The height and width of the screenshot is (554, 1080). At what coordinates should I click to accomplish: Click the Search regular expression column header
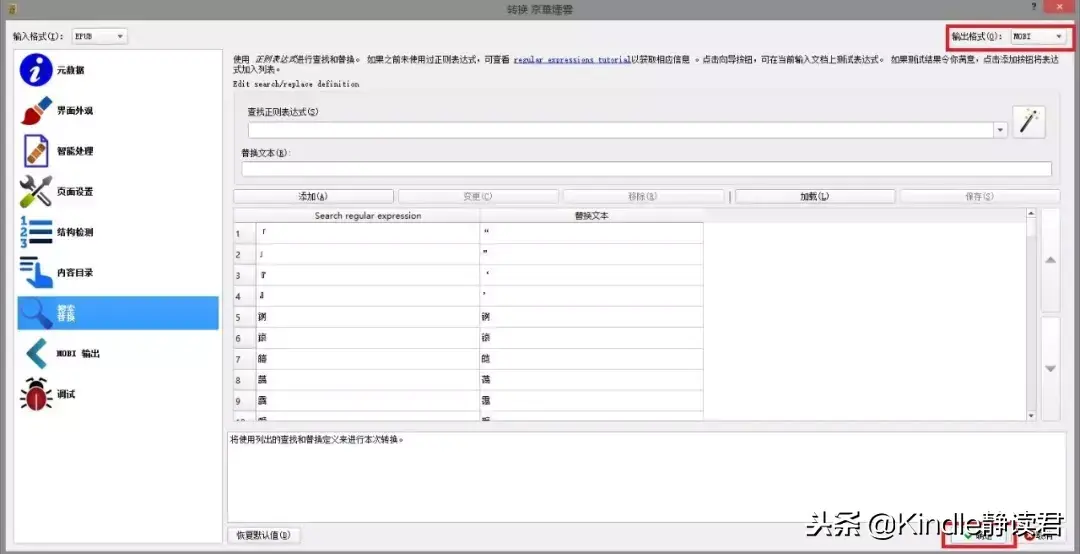(368, 216)
